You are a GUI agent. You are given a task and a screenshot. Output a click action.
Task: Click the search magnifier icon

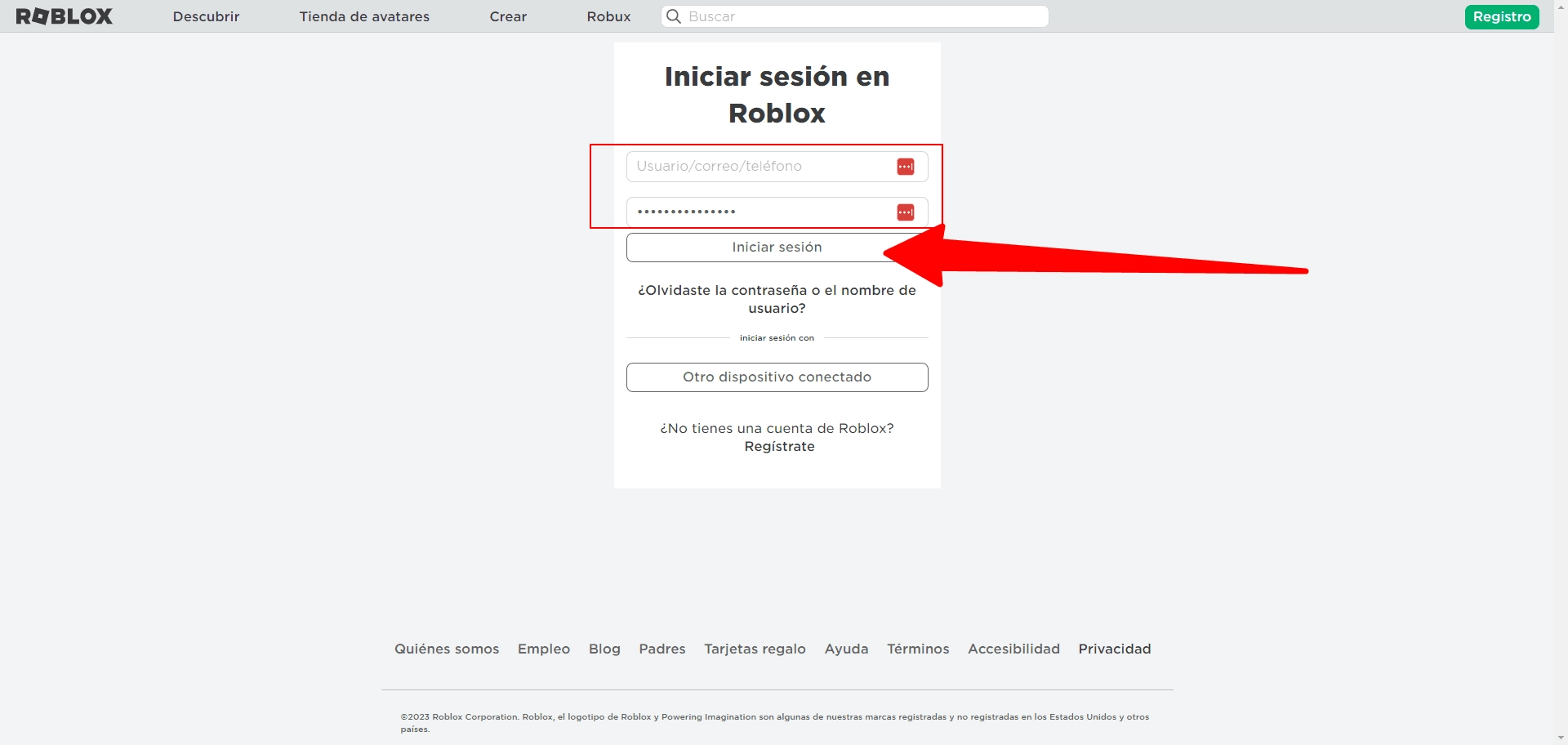coord(673,16)
